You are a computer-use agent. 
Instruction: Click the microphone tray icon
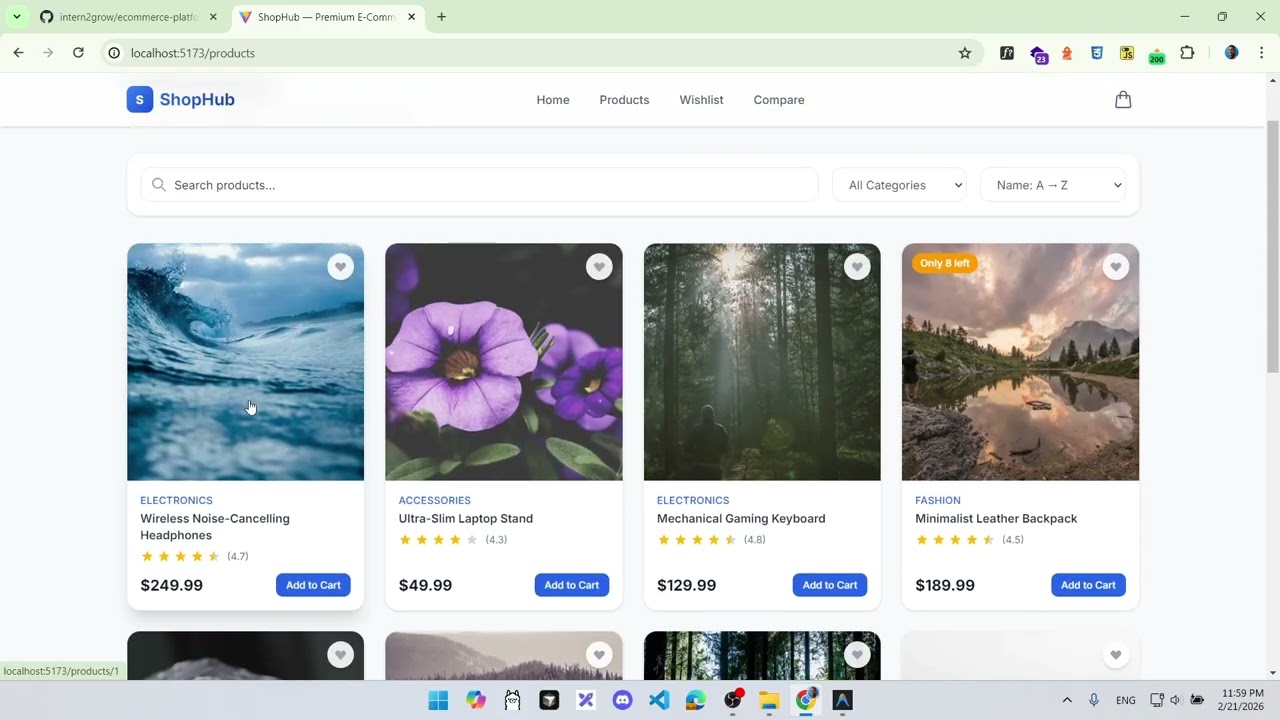pyautogui.click(x=1094, y=700)
